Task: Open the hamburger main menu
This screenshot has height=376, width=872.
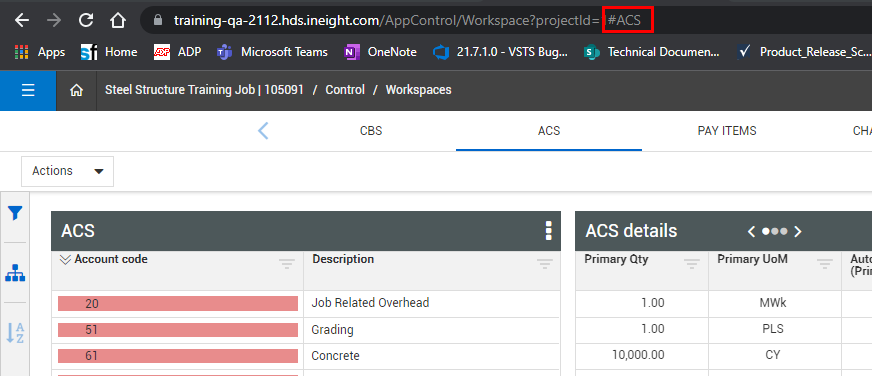Action: pos(28,90)
